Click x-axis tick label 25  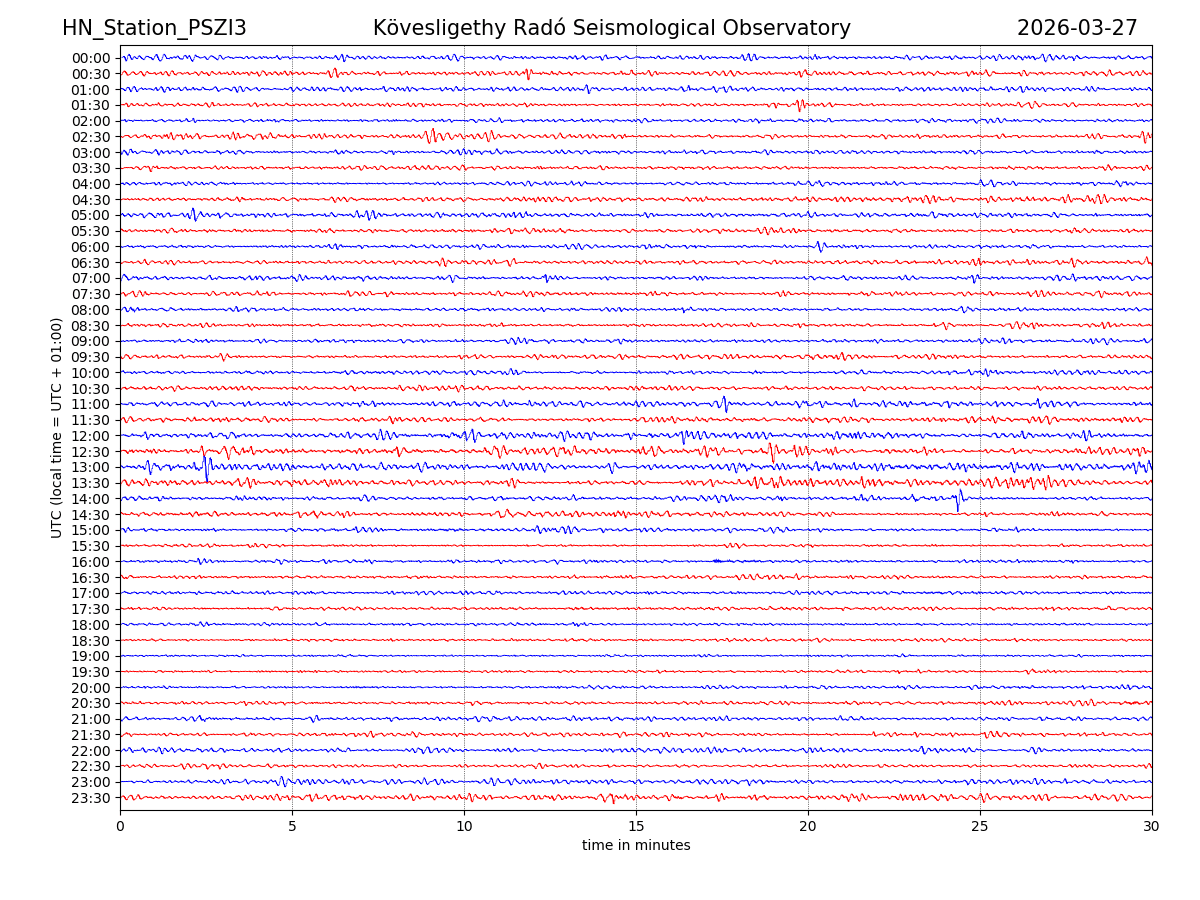(980, 827)
